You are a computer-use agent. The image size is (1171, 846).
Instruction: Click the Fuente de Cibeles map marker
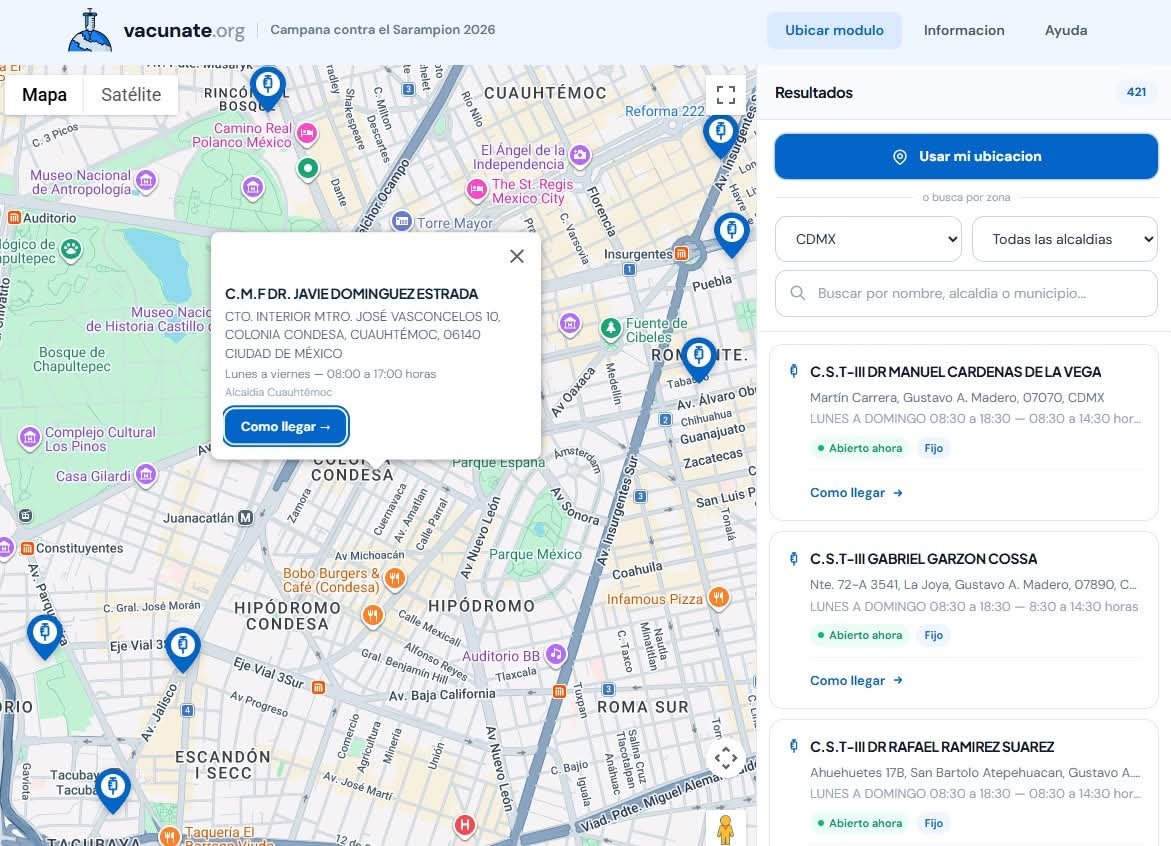tap(610, 327)
